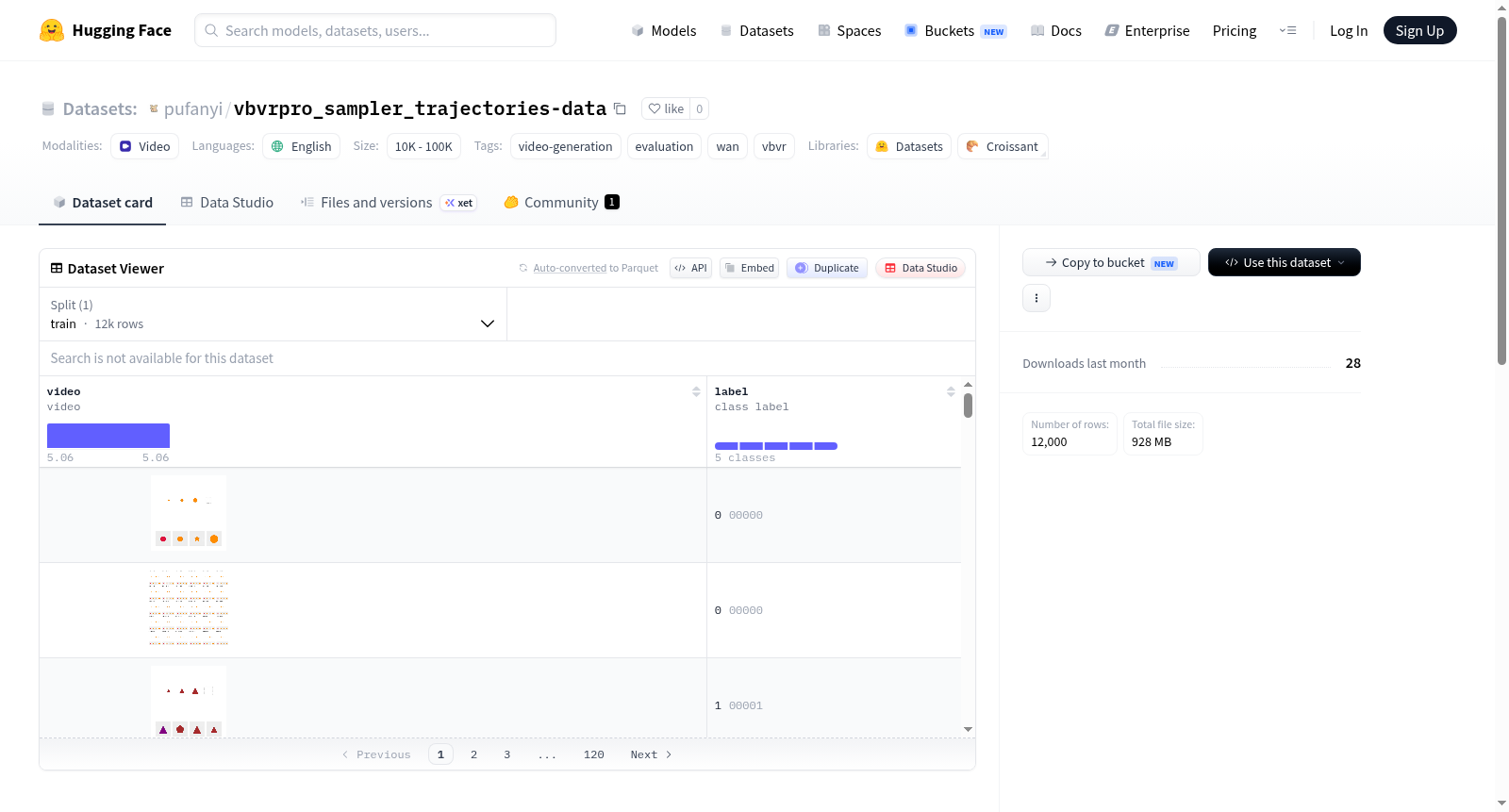Click the Log In link
Image resolution: width=1509 pixels, height=812 pixels.
(1349, 30)
